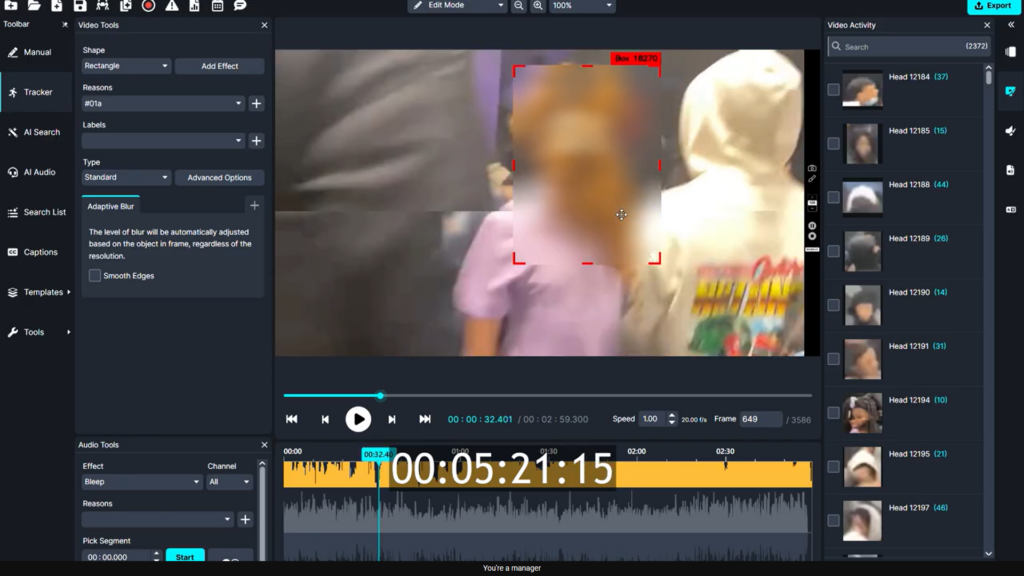Select the Tracker tool in the toolbar
This screenshot has width=1024, height=576.
tap(37, 92)
